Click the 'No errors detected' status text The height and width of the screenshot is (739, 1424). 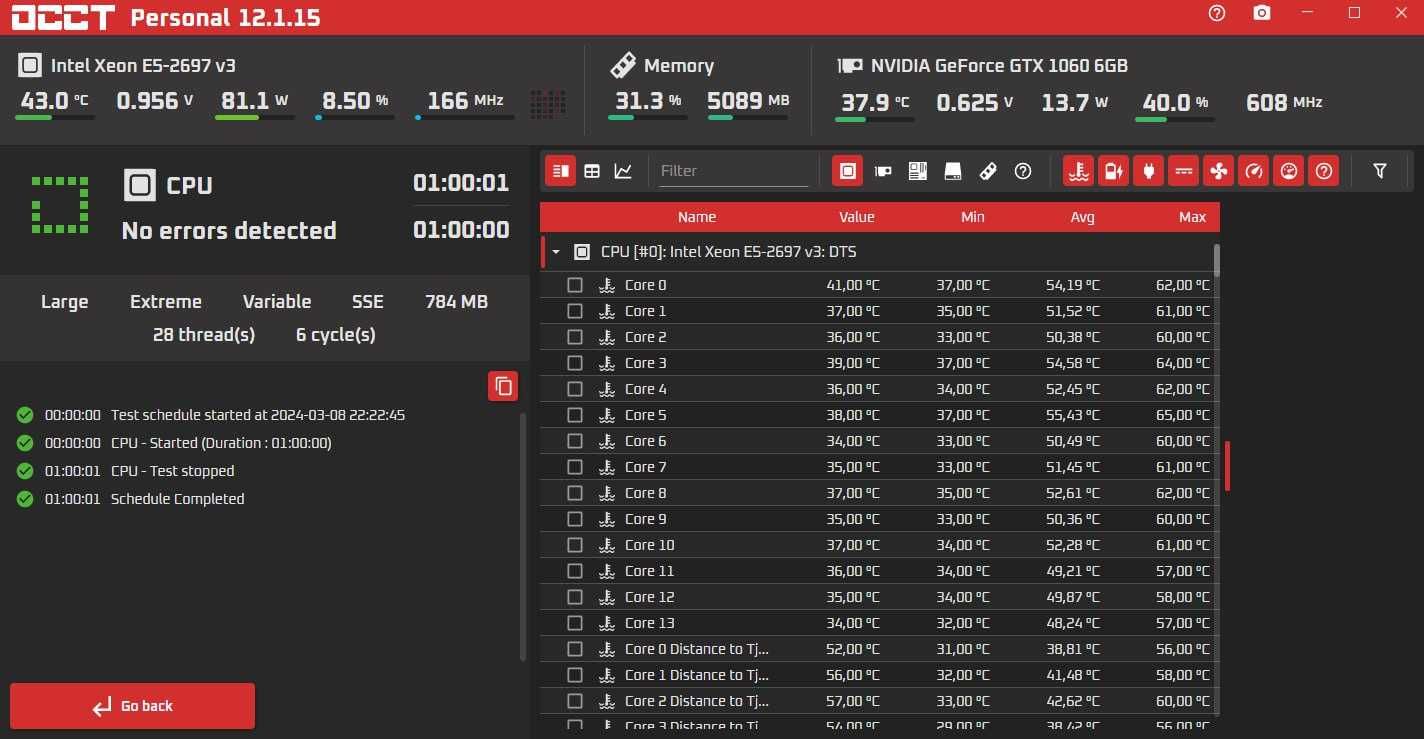(229, 231)
